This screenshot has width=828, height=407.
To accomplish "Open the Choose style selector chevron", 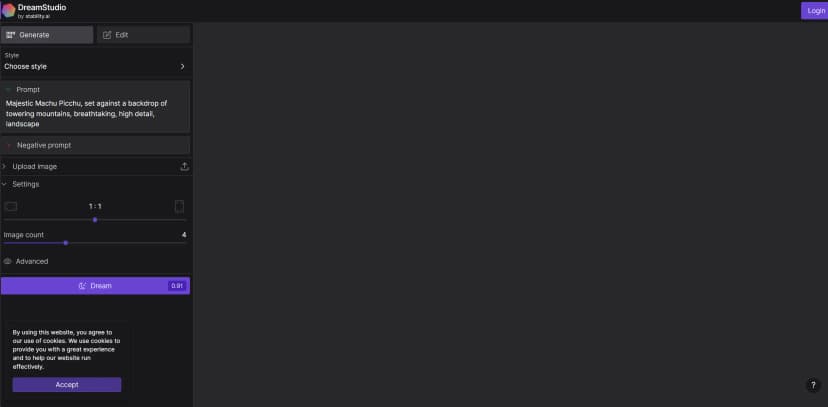I will (183, 67).
